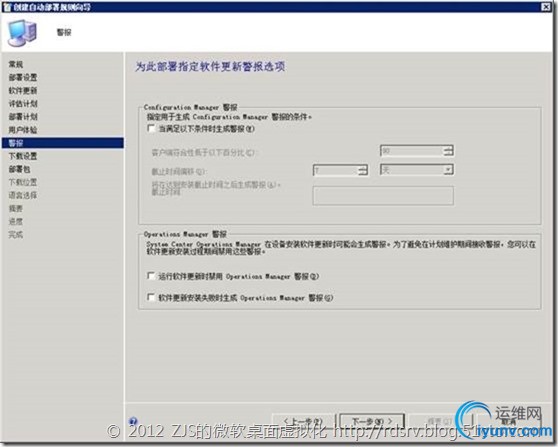Go to the 部署设置 wizard page
The height and width of the screenshot is (447, 558).
point(23,77)
